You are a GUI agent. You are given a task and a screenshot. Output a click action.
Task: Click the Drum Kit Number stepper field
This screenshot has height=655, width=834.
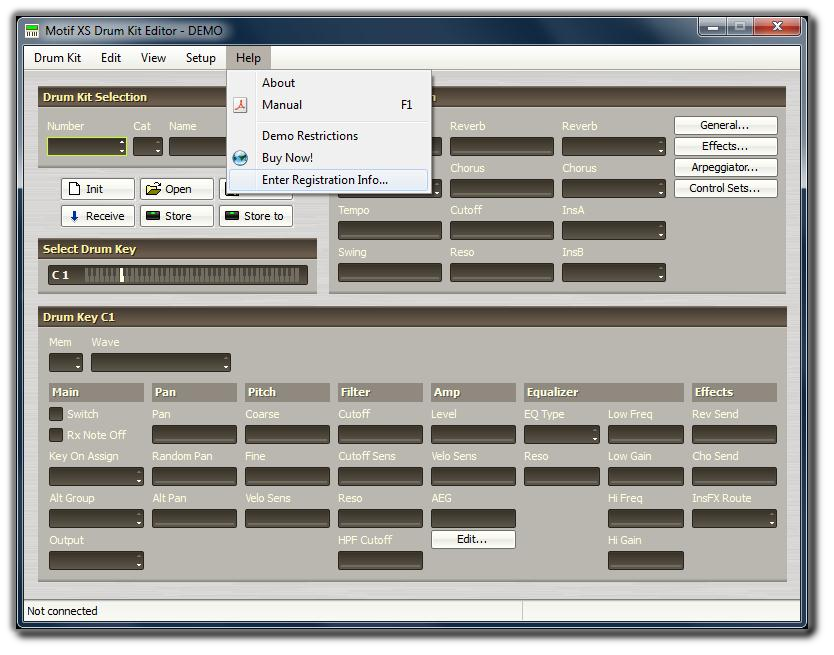[x=87, y=146]
